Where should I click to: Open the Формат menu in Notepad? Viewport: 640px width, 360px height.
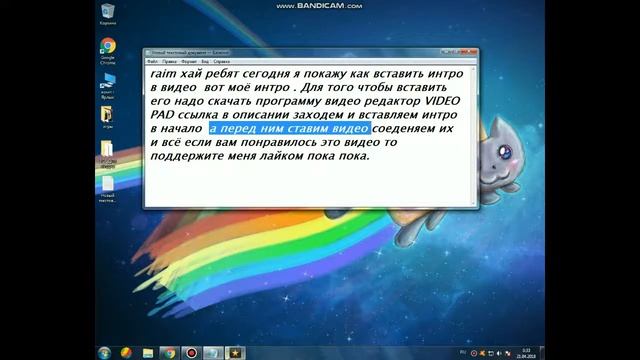189,62
